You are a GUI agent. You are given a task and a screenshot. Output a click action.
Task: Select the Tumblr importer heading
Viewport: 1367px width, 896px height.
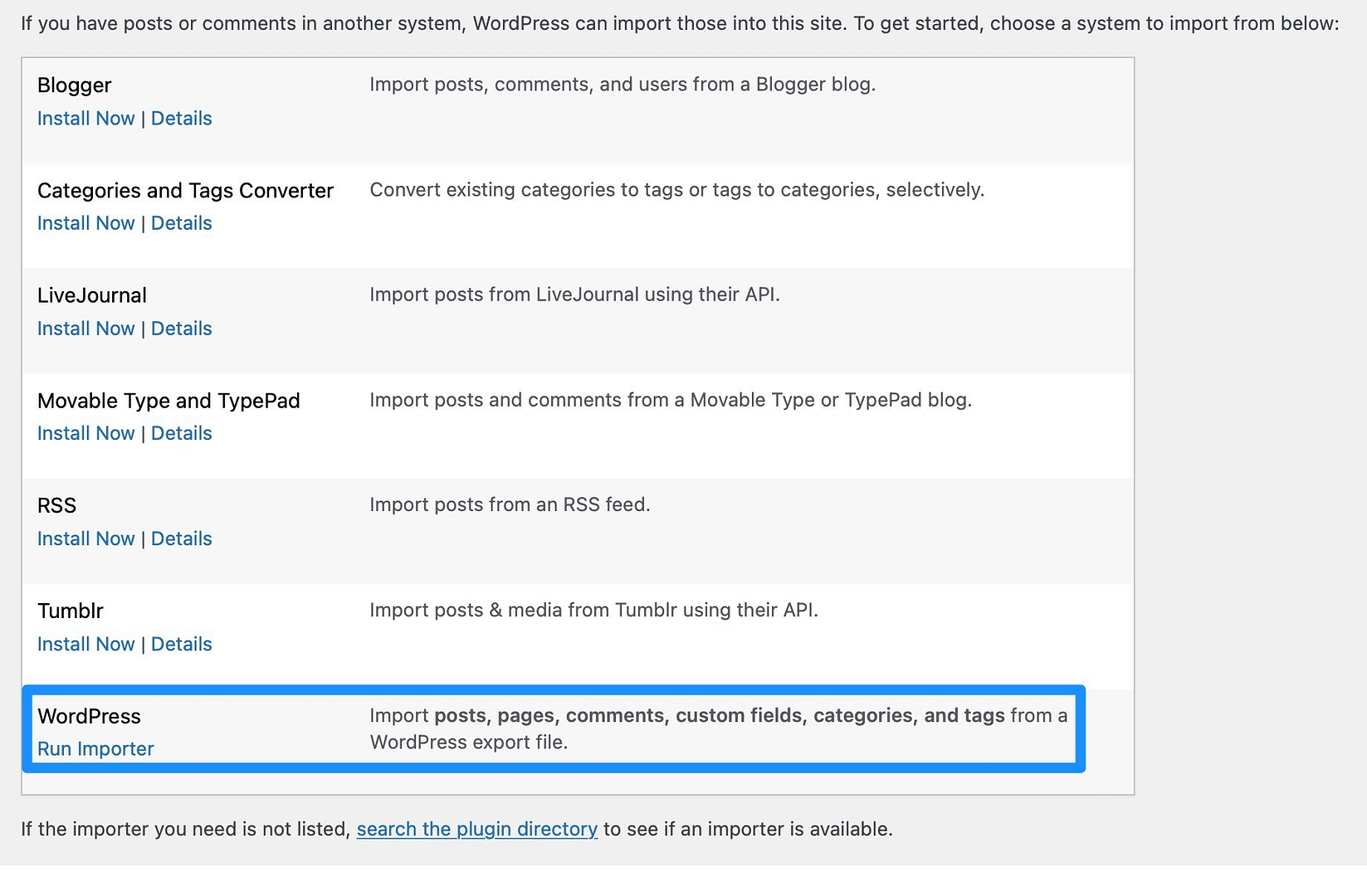(x=71, y=611)
